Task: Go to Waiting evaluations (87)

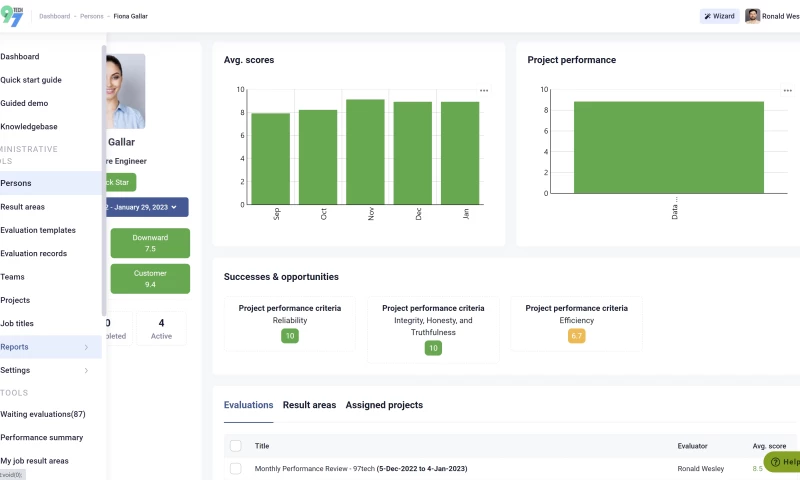Action: click(x=43, y=414)
